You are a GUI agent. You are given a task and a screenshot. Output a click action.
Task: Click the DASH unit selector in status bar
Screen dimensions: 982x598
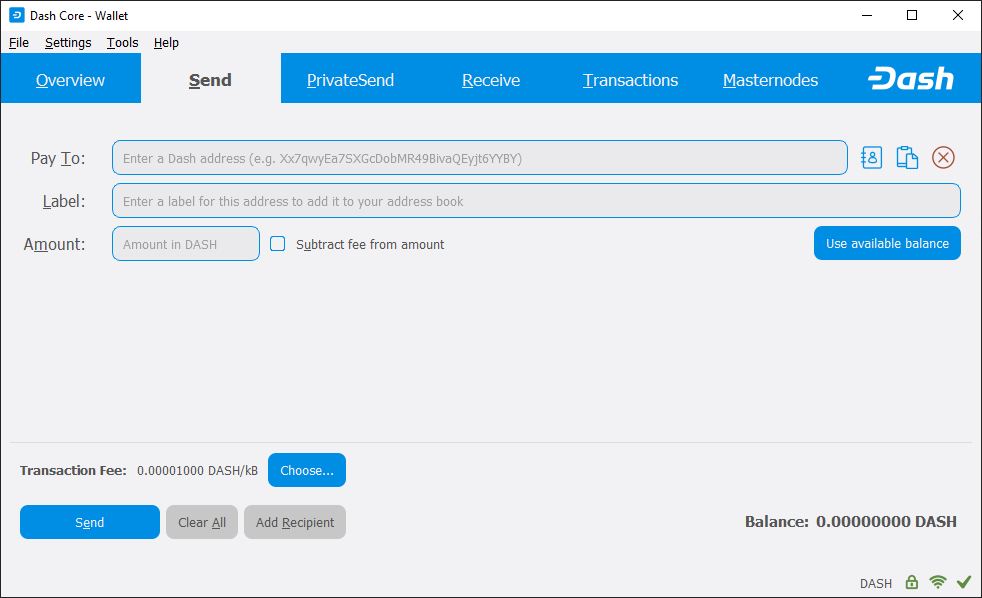[x=876, y=584]
